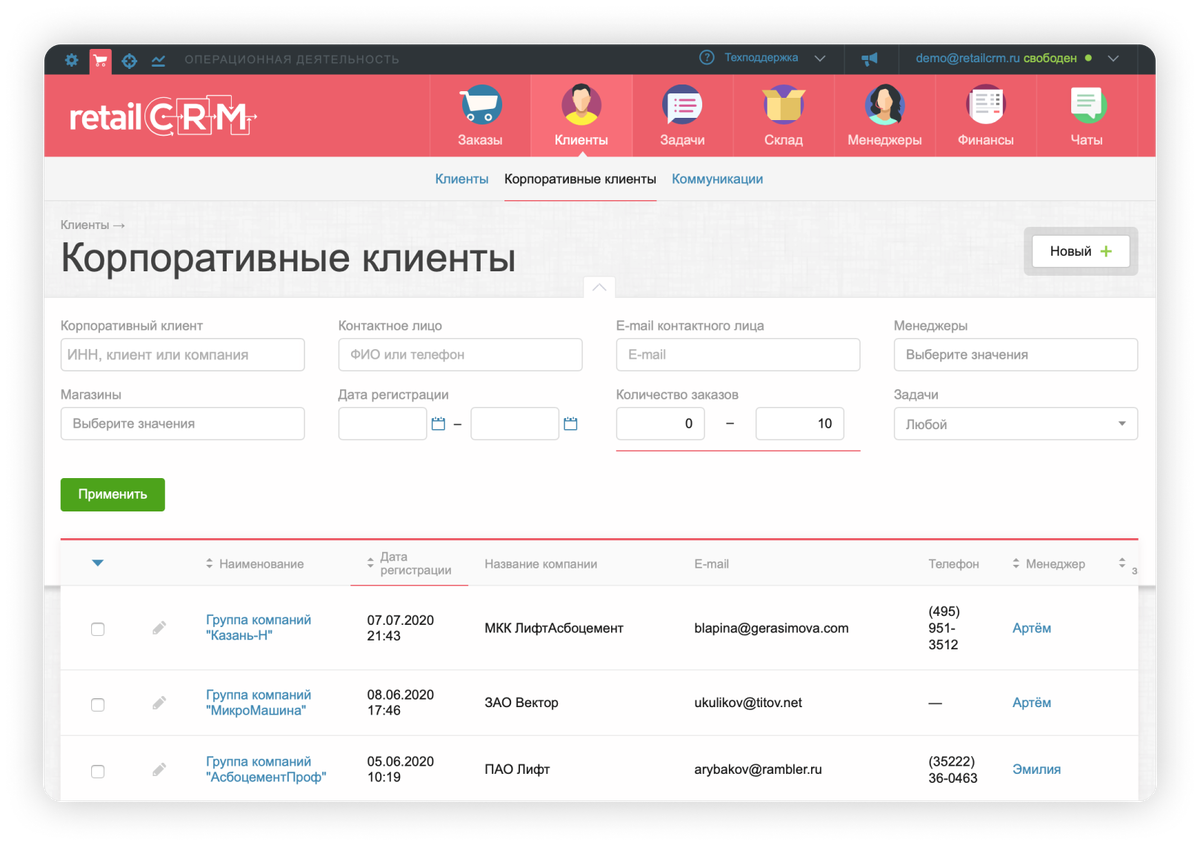Switch to the Коммуникации sub-tab
Screen dimensions: 1200x845
717,179
